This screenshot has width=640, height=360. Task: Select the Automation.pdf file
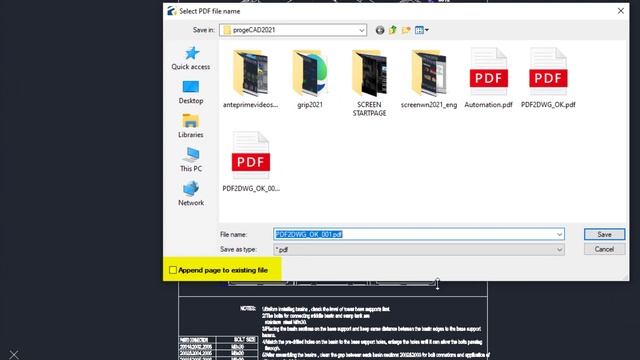tap(488, 78)
